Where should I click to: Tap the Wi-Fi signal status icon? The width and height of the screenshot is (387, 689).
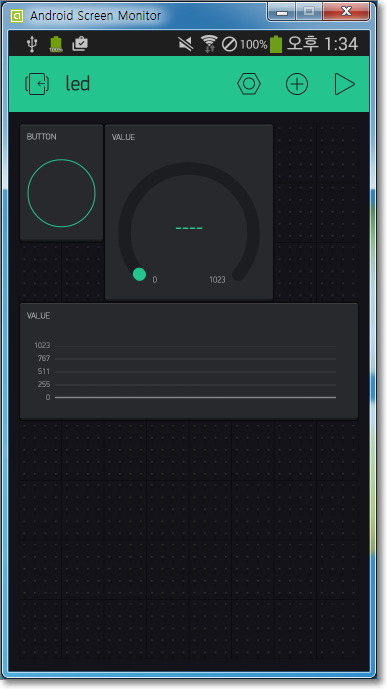click(209, 44)
